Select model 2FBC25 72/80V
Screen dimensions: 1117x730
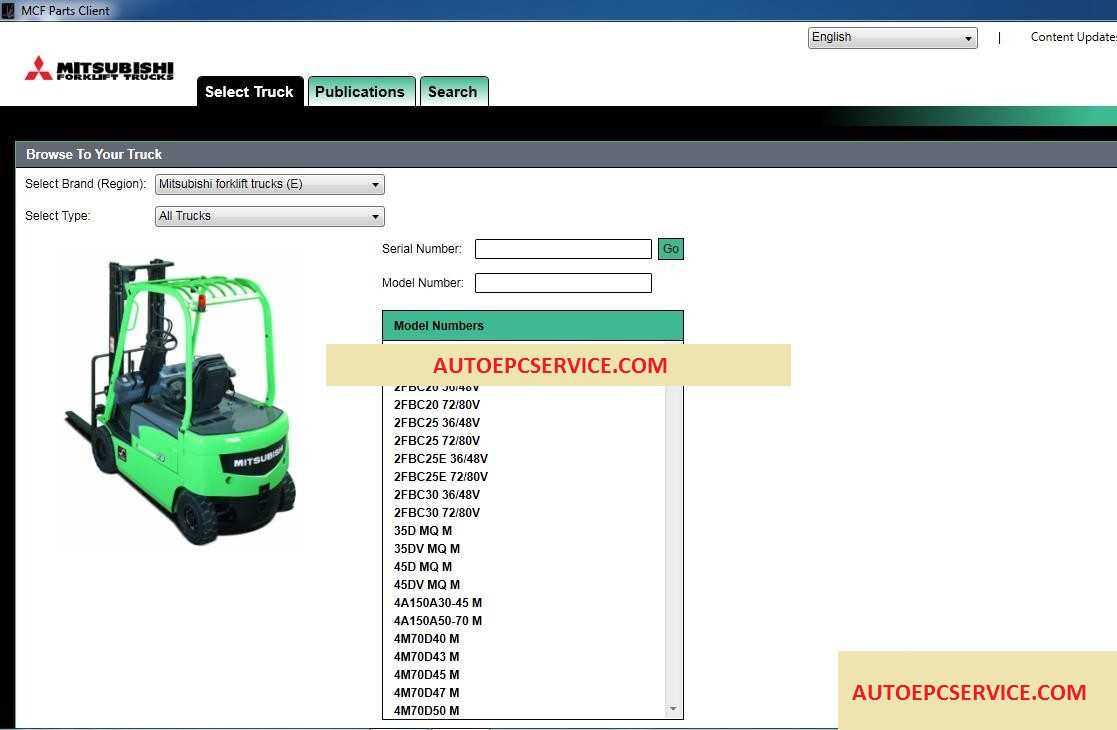coord(437,440)
